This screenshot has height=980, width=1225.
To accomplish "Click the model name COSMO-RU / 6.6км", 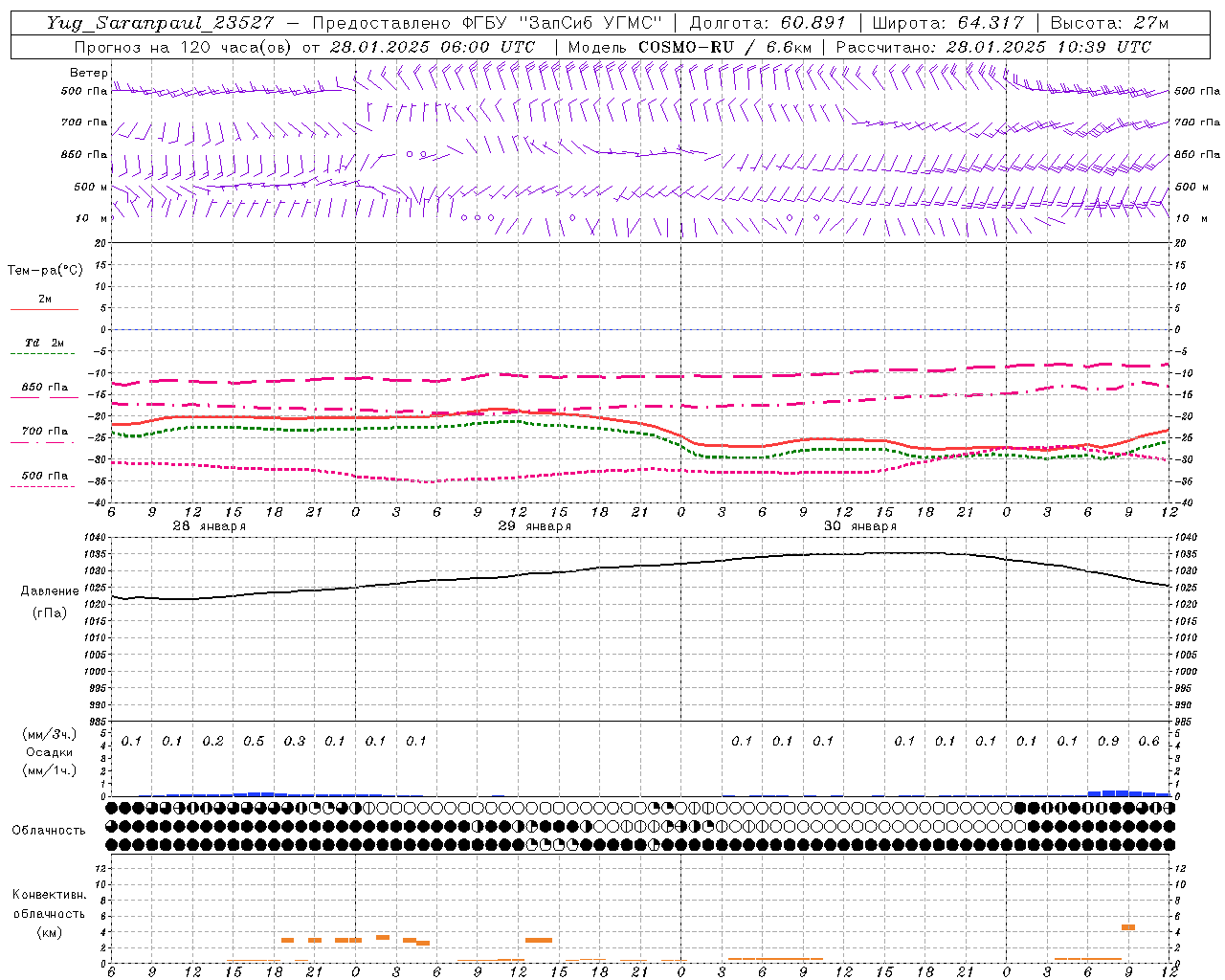I will point(724,47).
